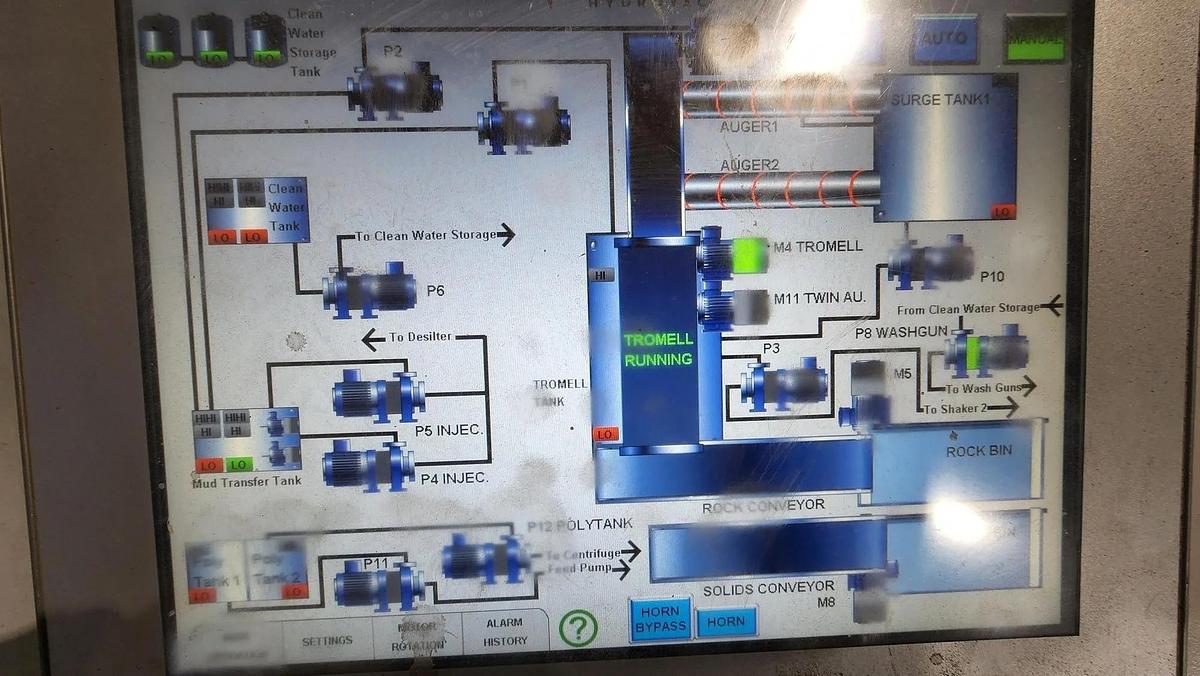This screenshot has height=676, width=1200.
Task: Open the green help question mark
Action: [x=575, y=628]
